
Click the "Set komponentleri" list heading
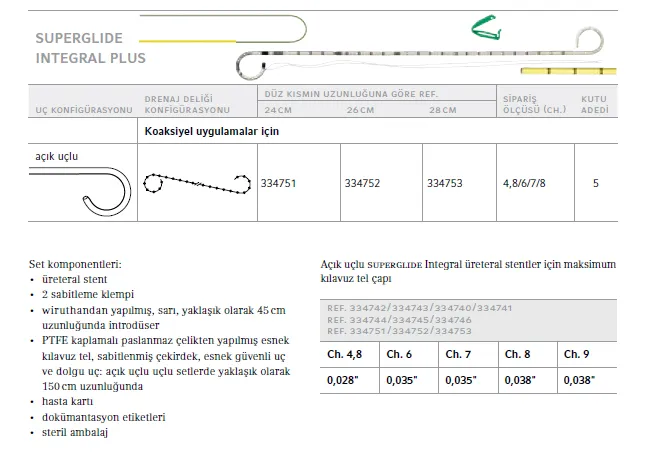tap(76, 264)
